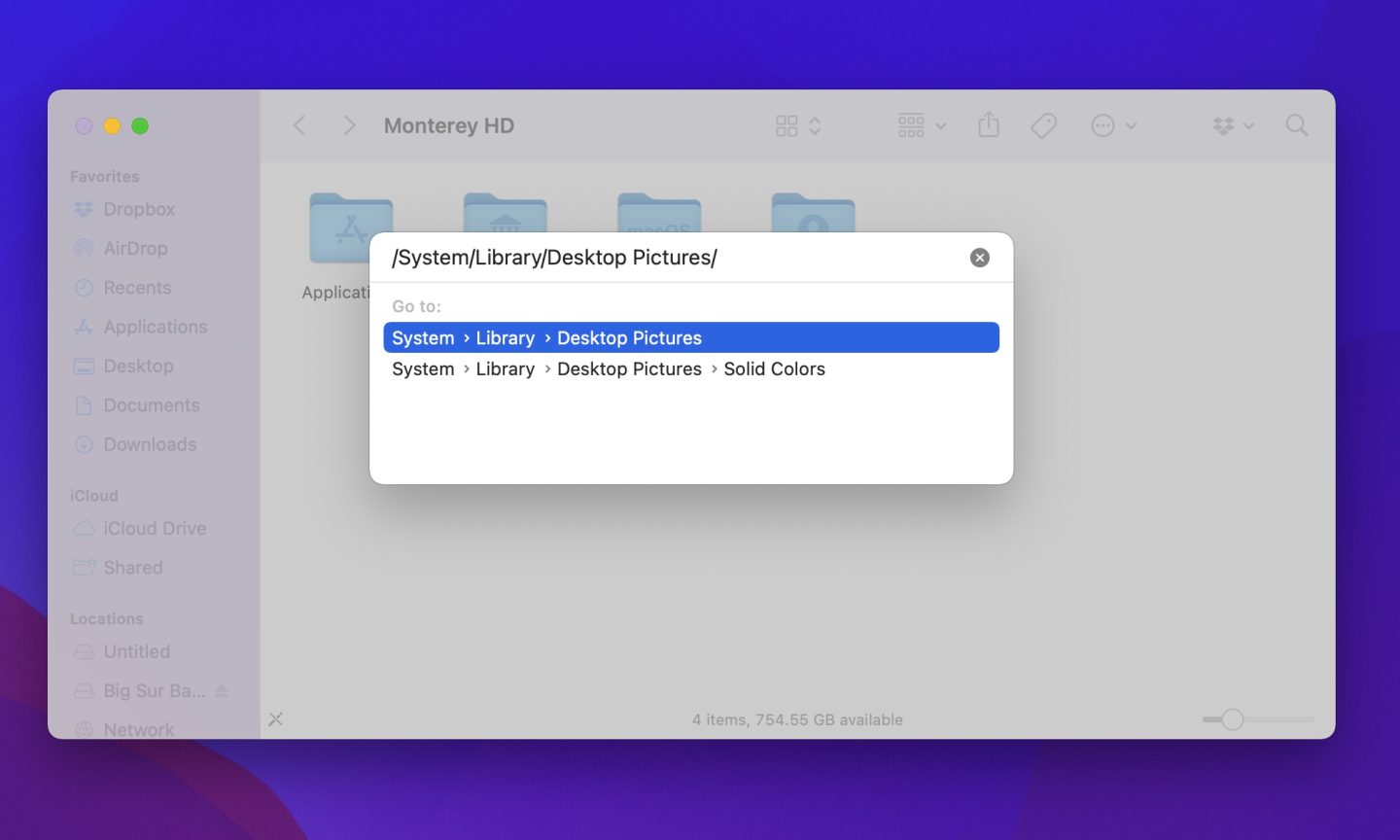Select the Applications folder in Favorites
Image resolution: width=1400 pixels, height=840 pixels.
[155, 327]
